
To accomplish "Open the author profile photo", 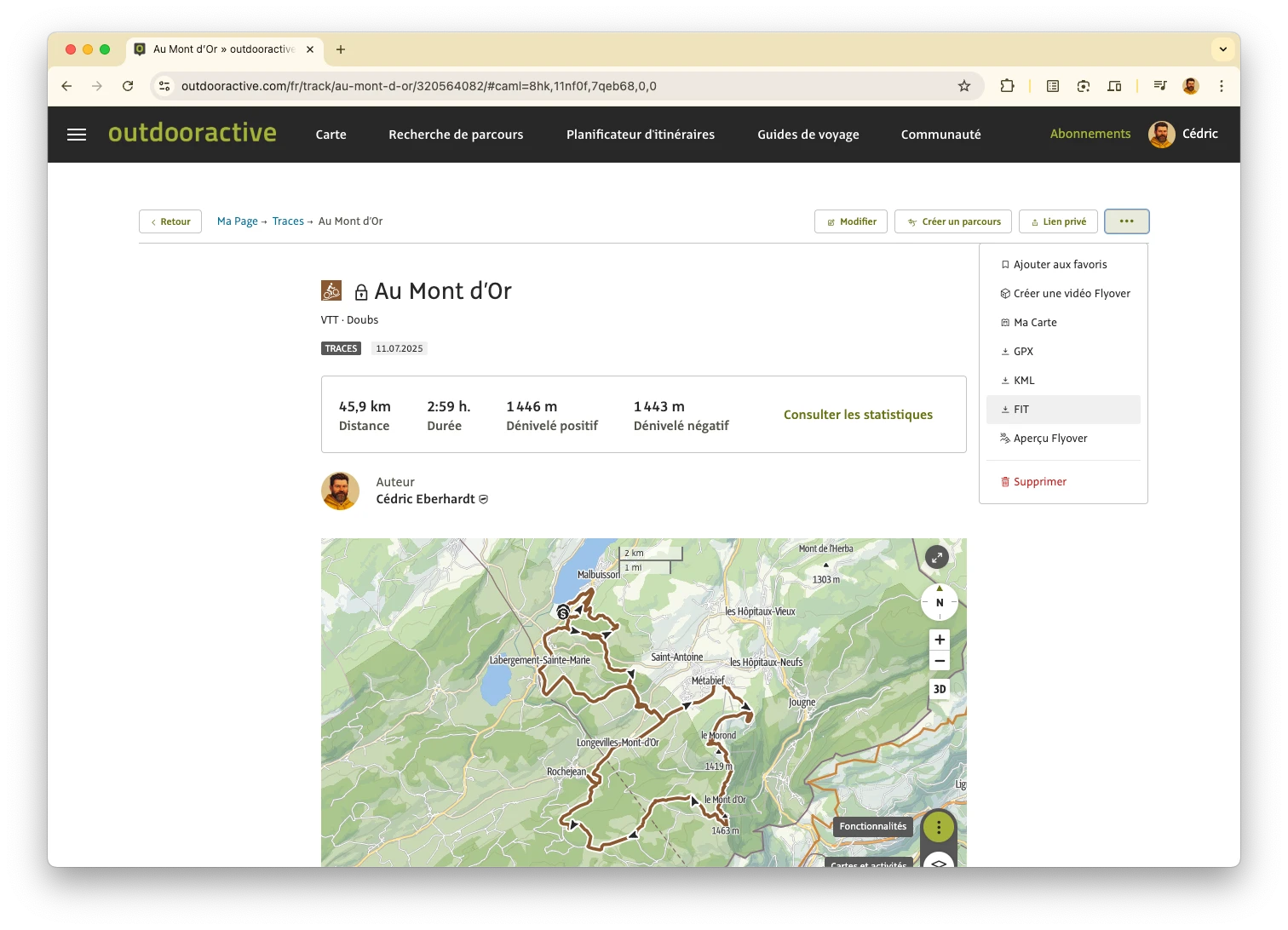I will tap(340, 491).
